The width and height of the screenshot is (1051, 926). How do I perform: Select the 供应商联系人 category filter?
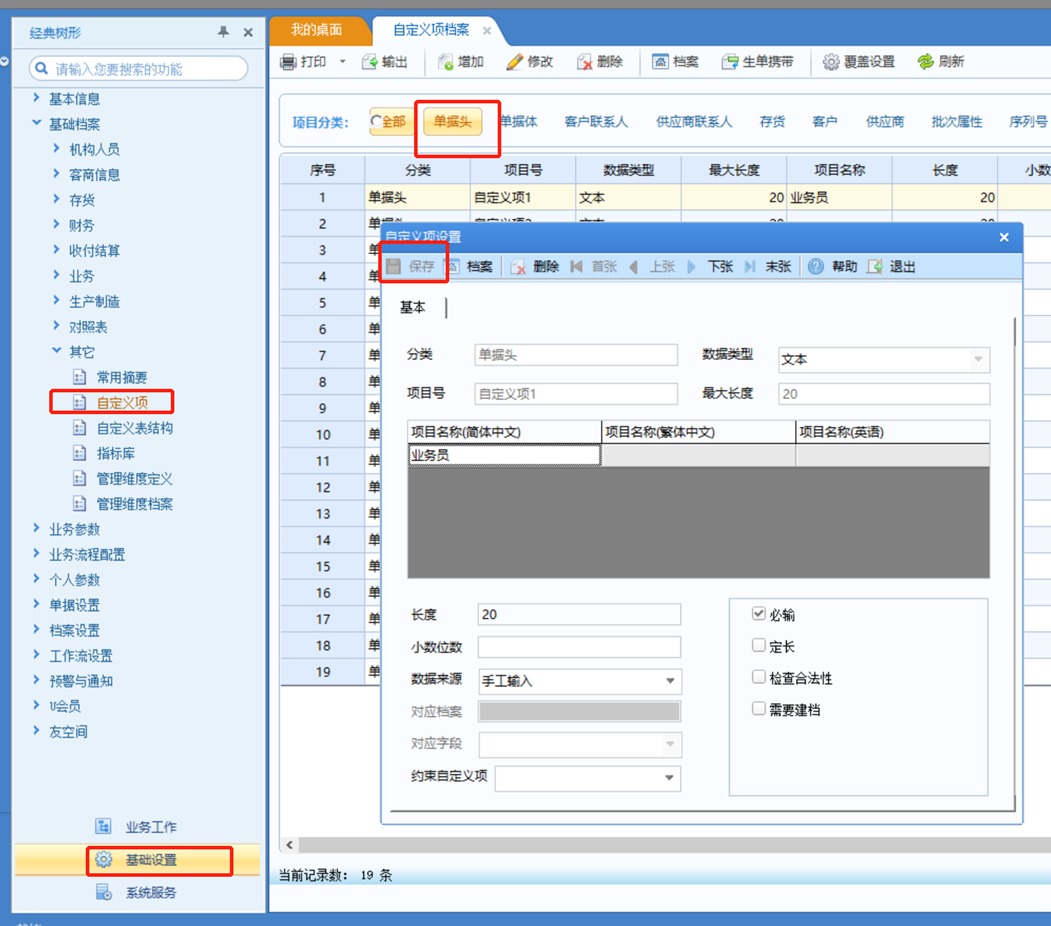tap(694, 121)
